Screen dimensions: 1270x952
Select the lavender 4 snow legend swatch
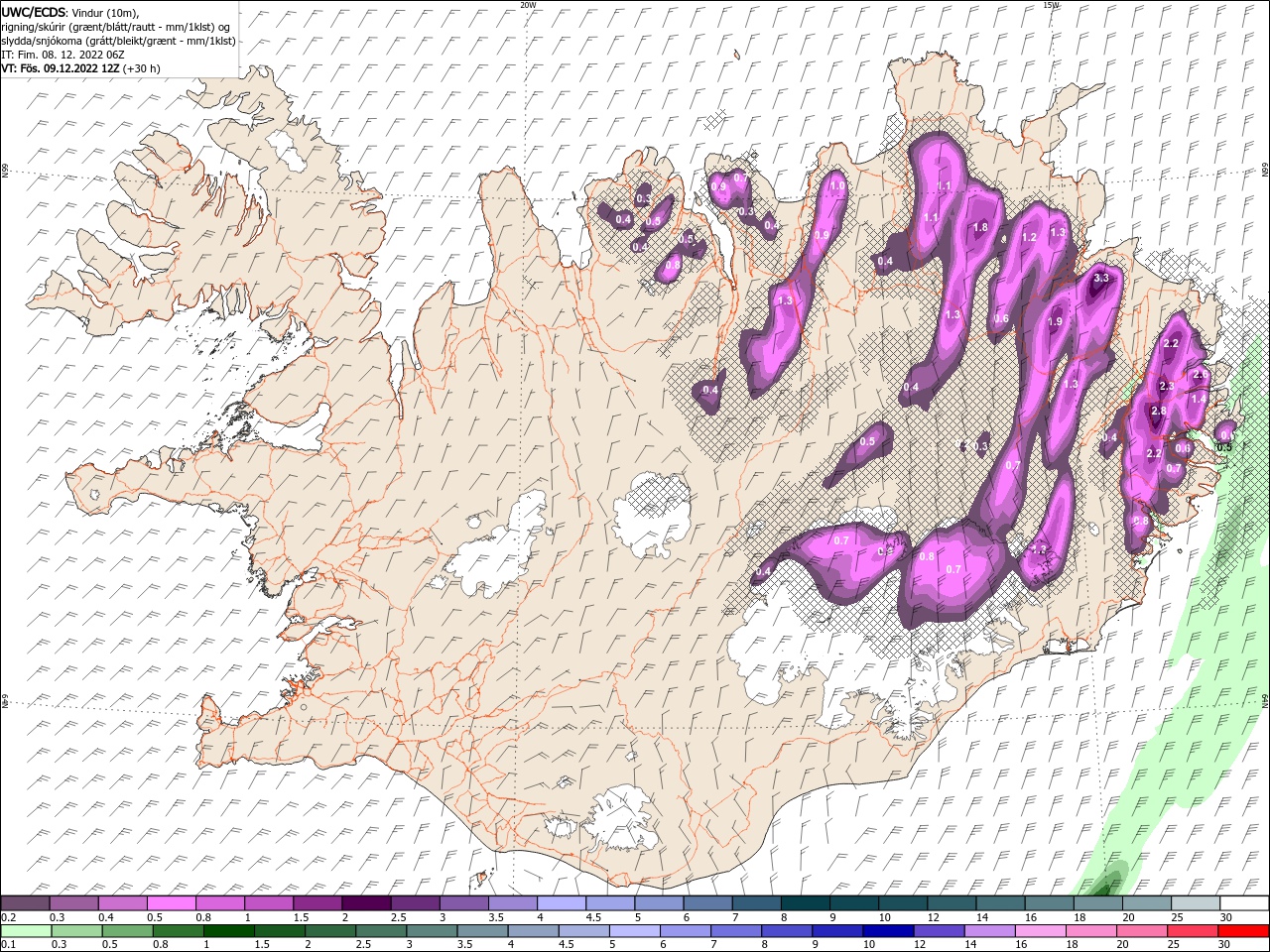click(x=561, y=903)
